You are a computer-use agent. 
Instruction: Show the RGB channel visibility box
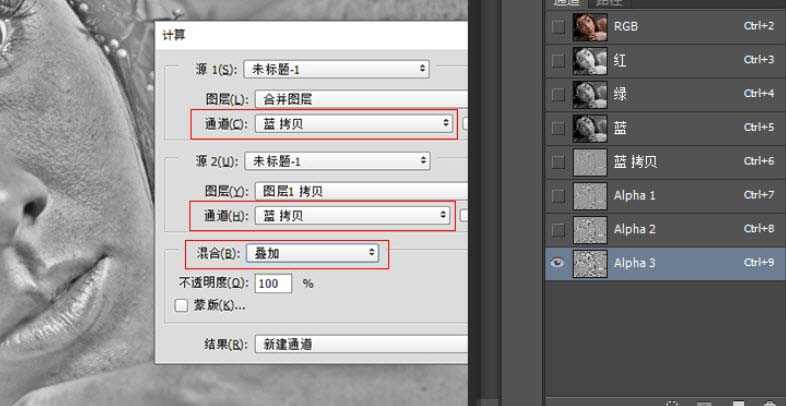[558, 27]
